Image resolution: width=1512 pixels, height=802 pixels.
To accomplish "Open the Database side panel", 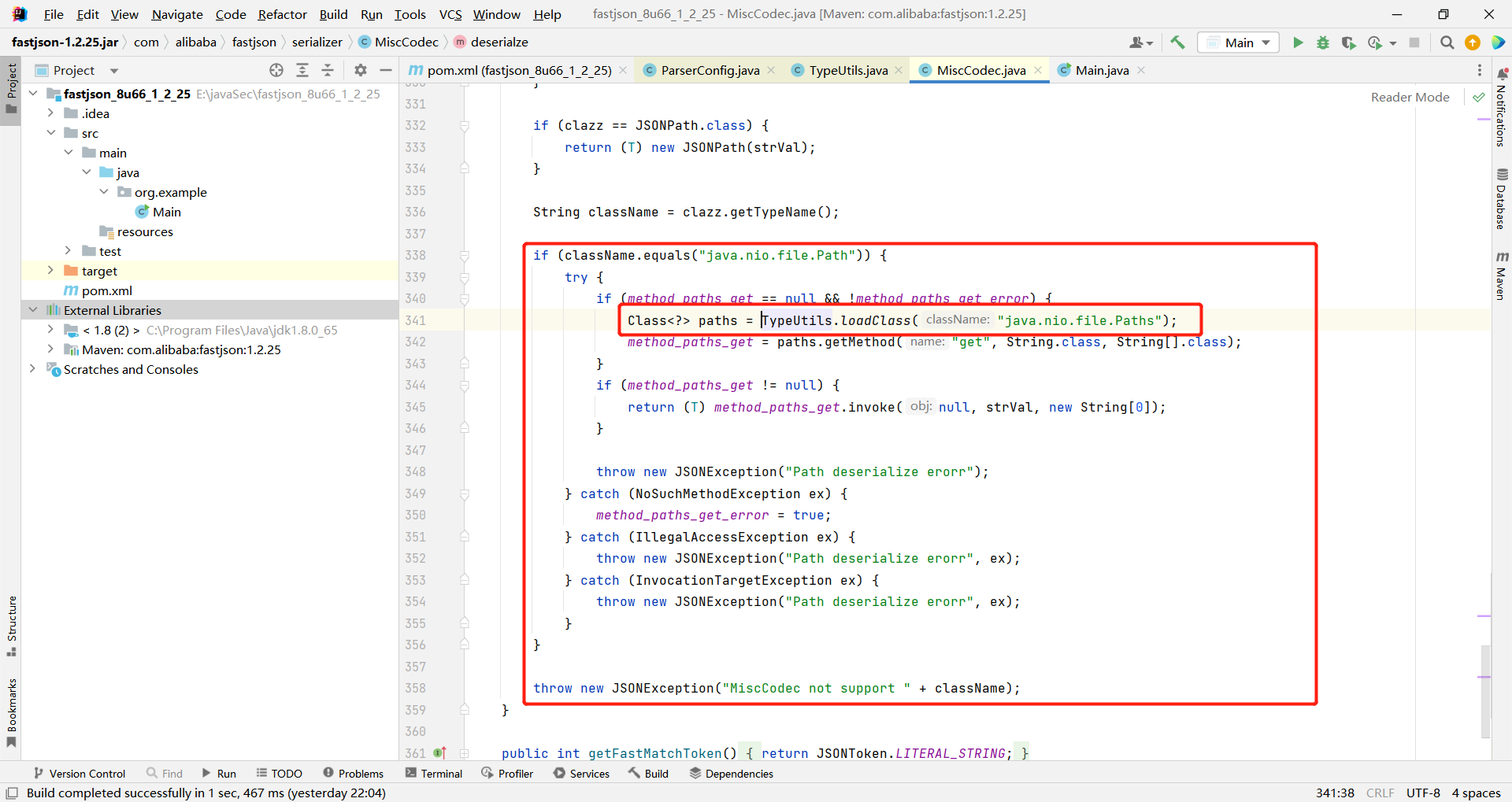I will (x=1501, y=198).
